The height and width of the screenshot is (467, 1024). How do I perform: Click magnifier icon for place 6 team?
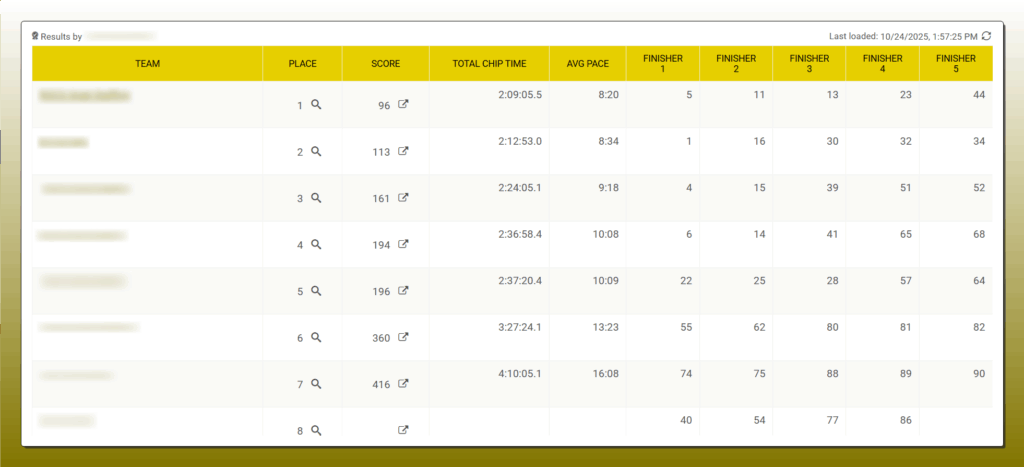[x=316, y=337]
